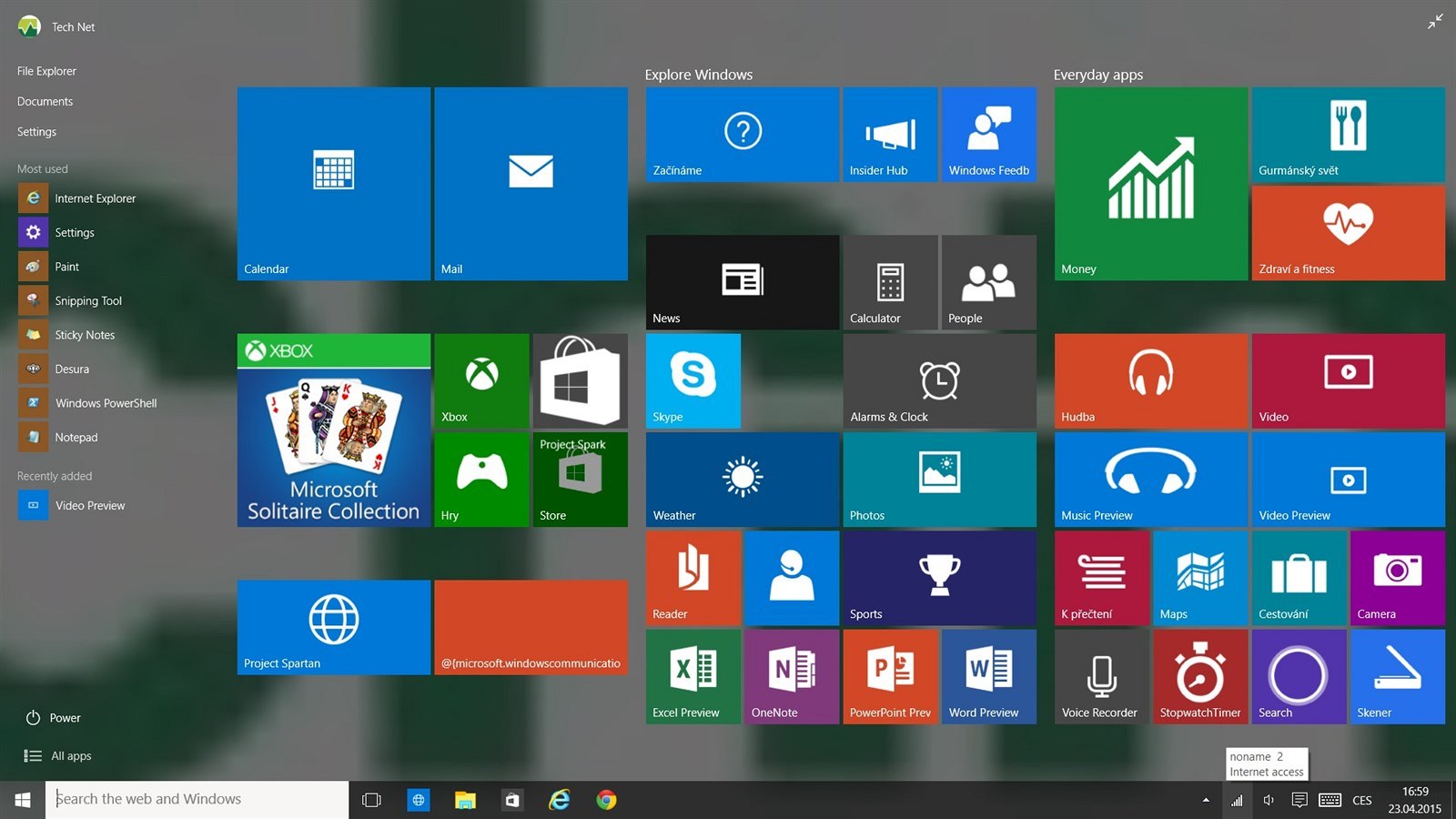Open File Explorer from left menu
Image resolution: width=1456 pixels, height=819 pixels.
coord(46,71)
